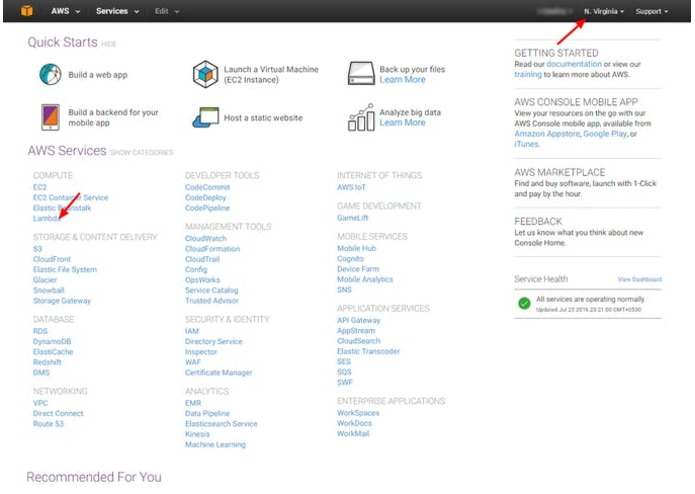Open the Services dropdown menu
695x494 pixels.
[x=117, y=11]
